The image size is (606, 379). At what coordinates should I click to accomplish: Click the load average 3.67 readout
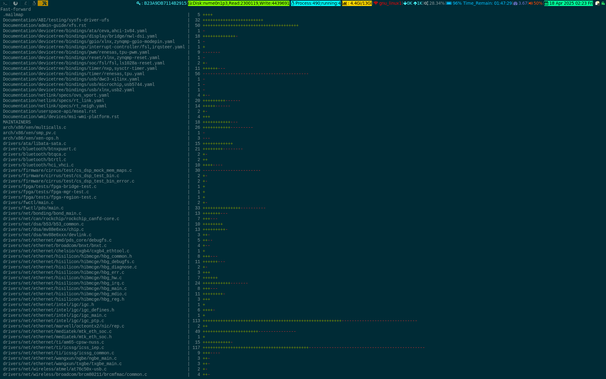520,3
